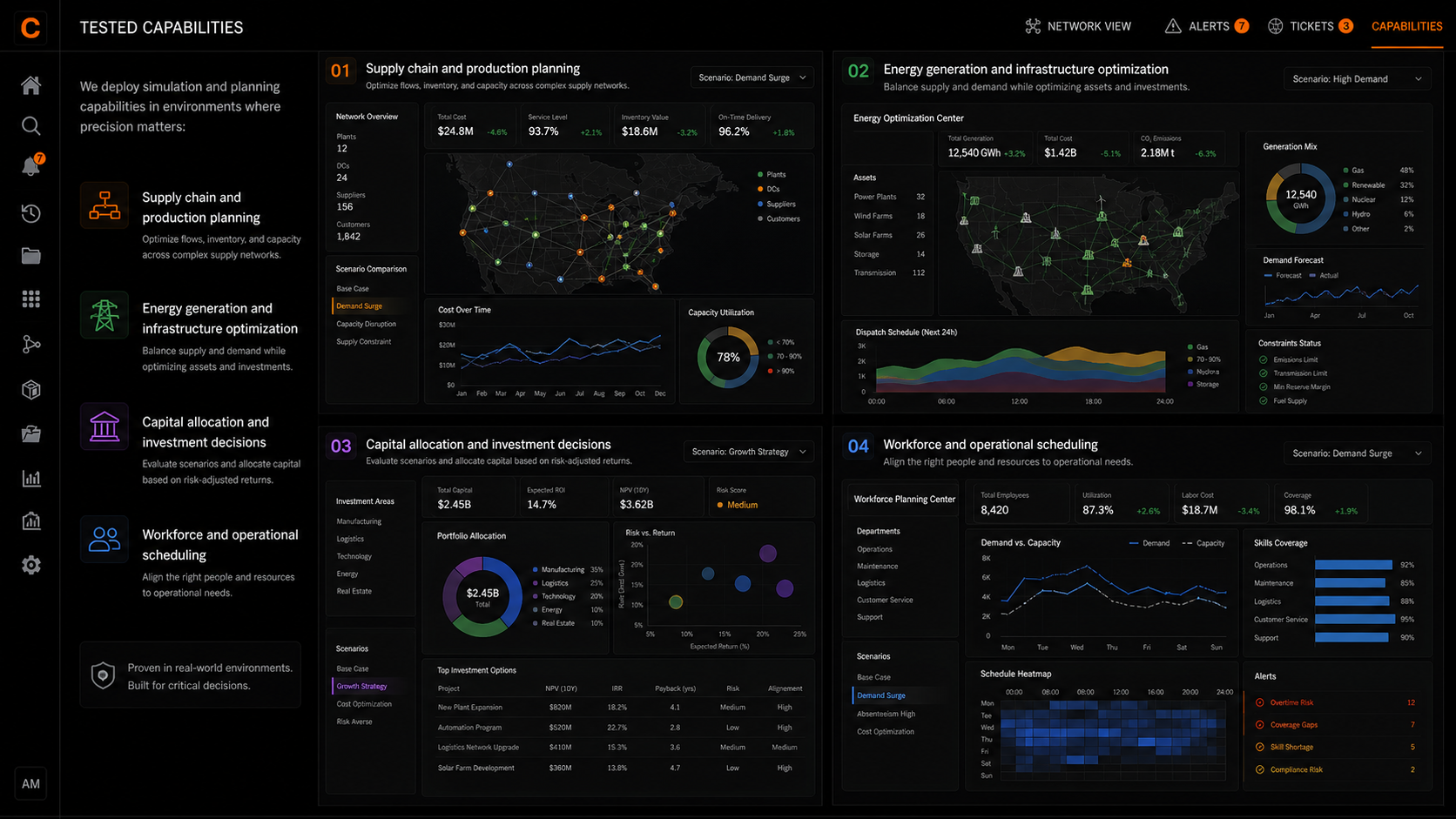Open the Alerts tab
Screen dimensions: 1456x819
tap(1207, 26)
